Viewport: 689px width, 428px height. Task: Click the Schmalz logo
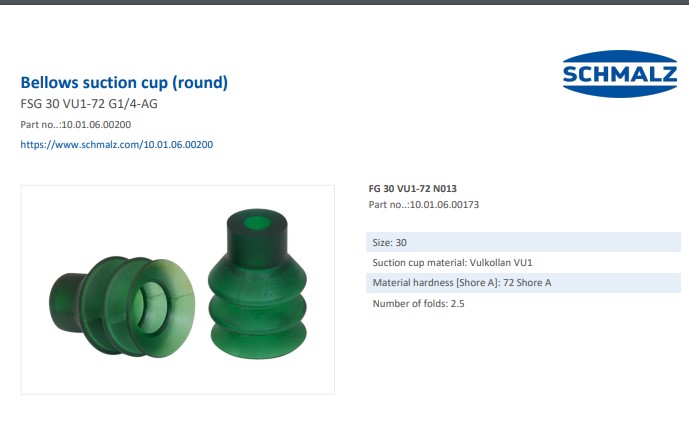pos(620,74)
